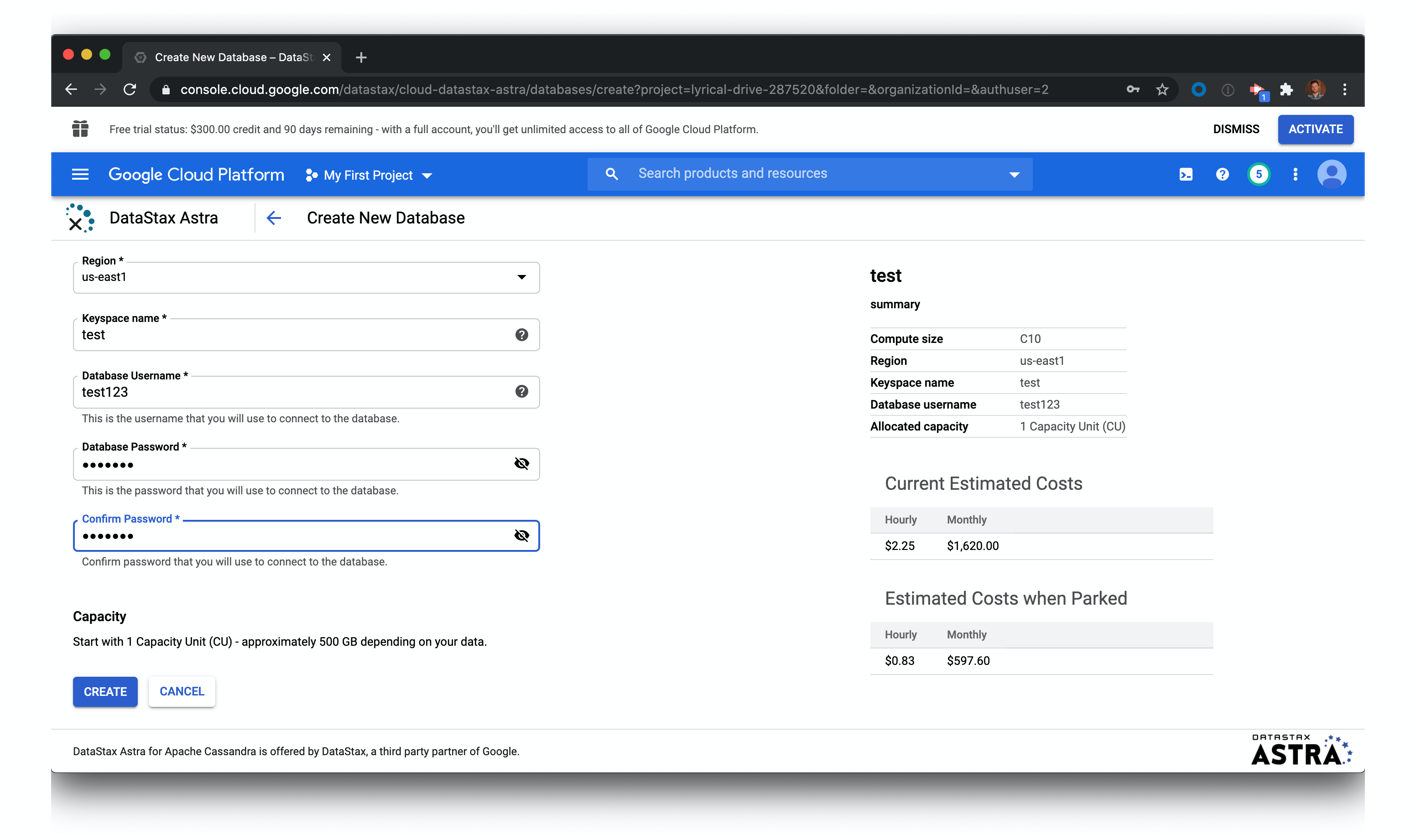Open the header three-dot settings menu
The width and height of the screenshot is (1416, 840).
point(1295,174)
